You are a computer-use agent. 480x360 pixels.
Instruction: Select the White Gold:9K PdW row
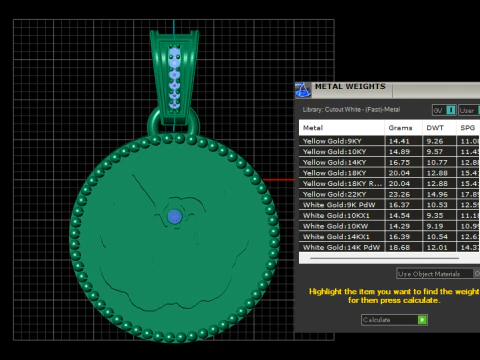[389, 205]
